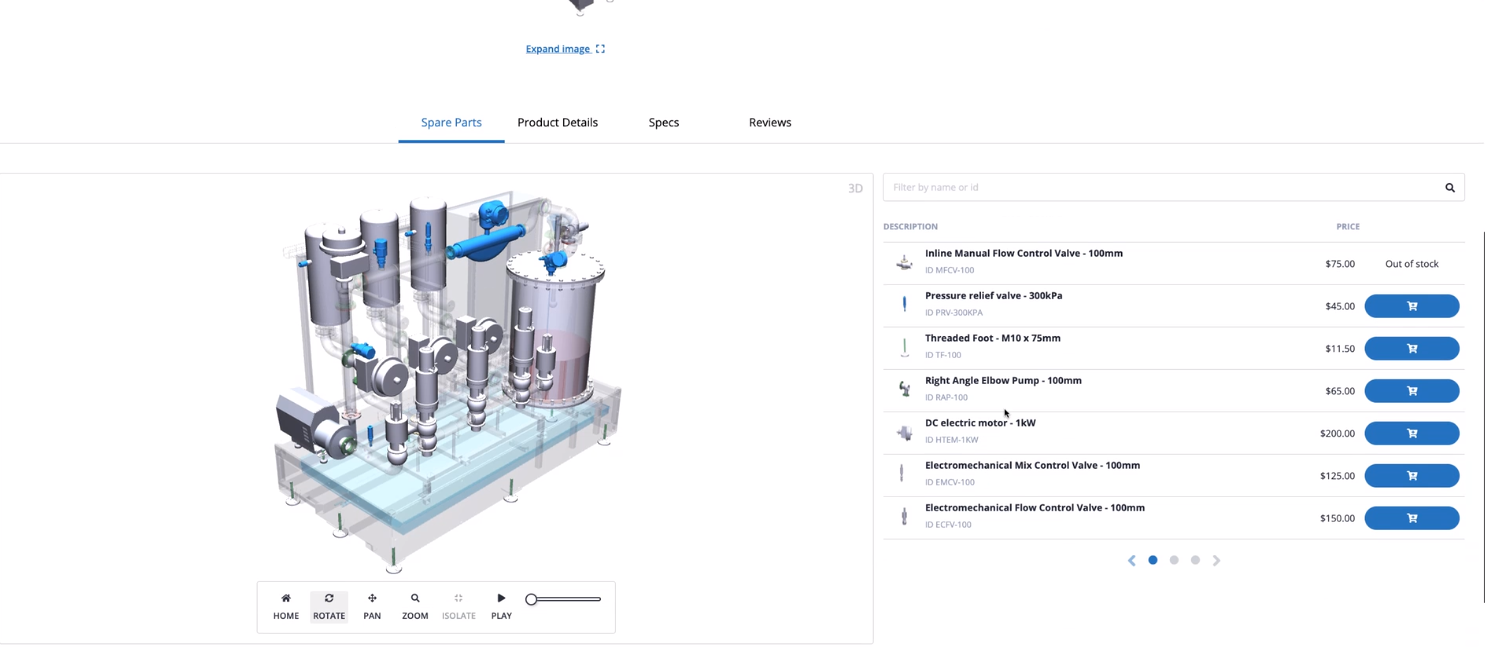Switch to the Product Details tab
The height and width of the screenshot is (660, 1485).
[x=557, y=122]
